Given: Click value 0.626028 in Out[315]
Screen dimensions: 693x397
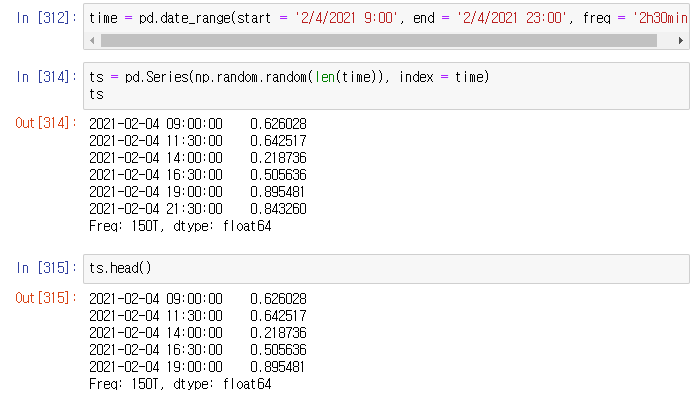Looking at the screenshot, I should point(278,299).
